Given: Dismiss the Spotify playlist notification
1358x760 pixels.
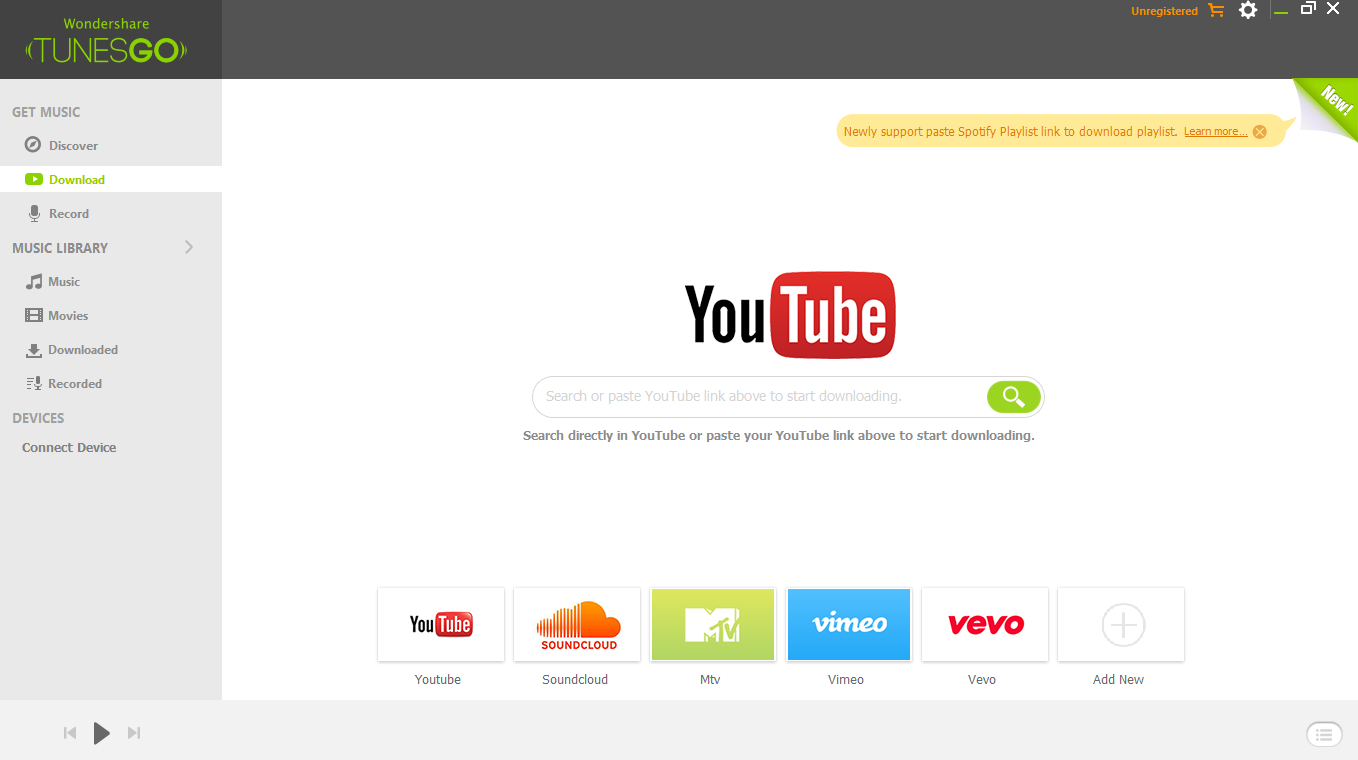Looking at the screenshot, I should tap(1260, 132).
